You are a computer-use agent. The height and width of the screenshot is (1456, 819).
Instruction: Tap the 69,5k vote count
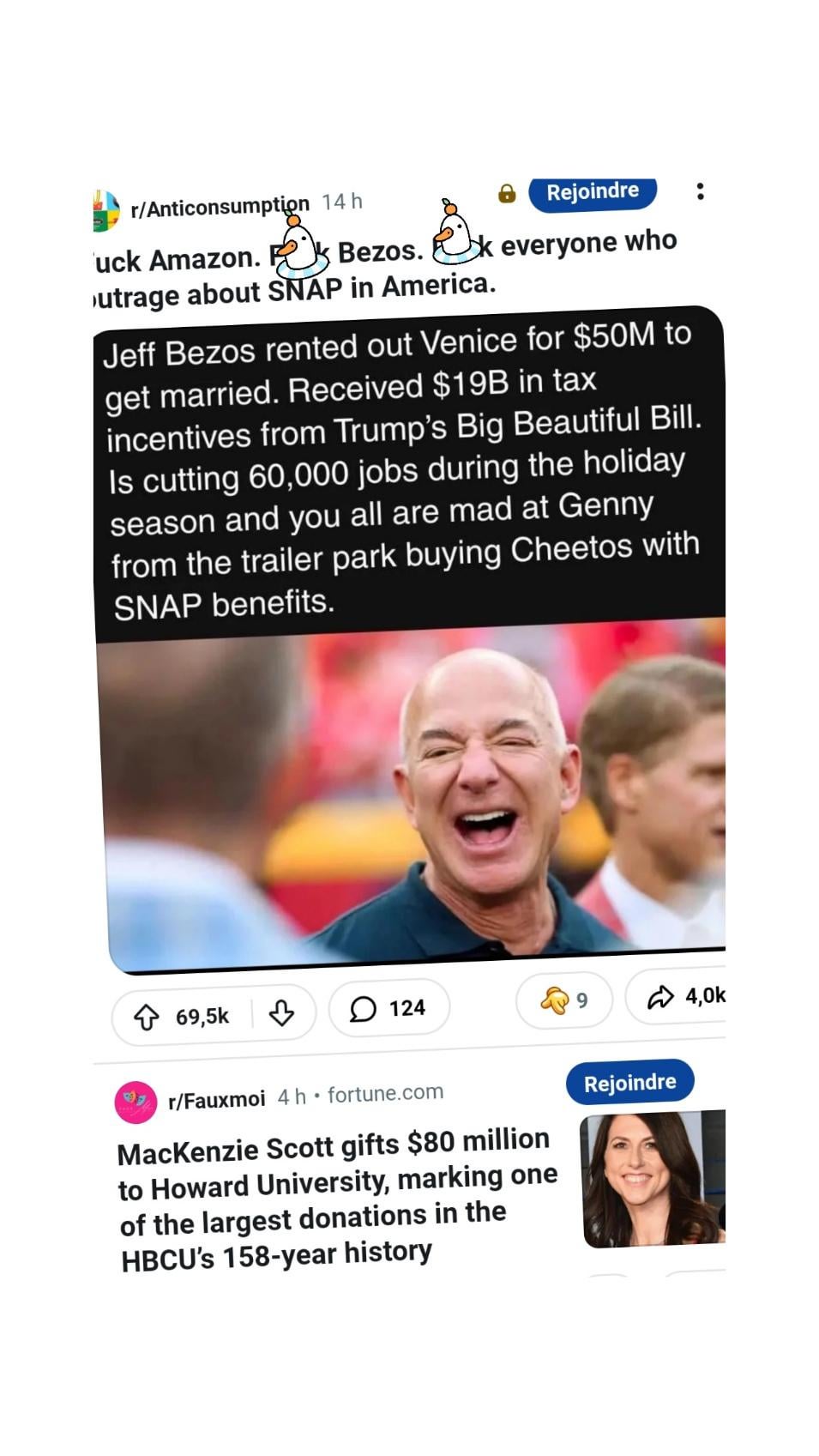point(202,1017)
